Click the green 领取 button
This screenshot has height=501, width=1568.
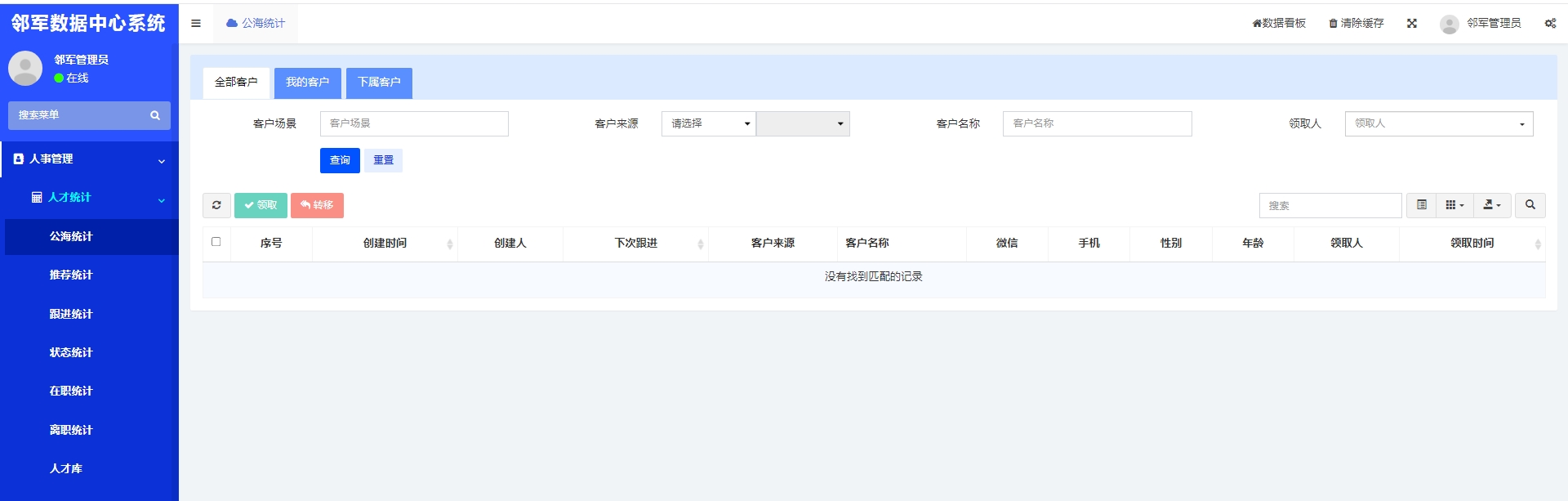[x=261, y=205]
